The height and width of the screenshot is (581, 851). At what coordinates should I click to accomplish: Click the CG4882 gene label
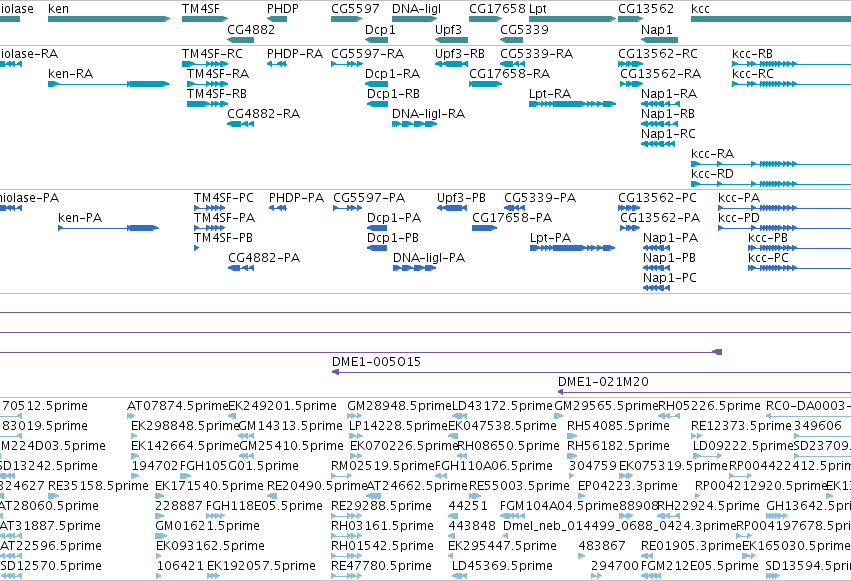pos(251,30)
